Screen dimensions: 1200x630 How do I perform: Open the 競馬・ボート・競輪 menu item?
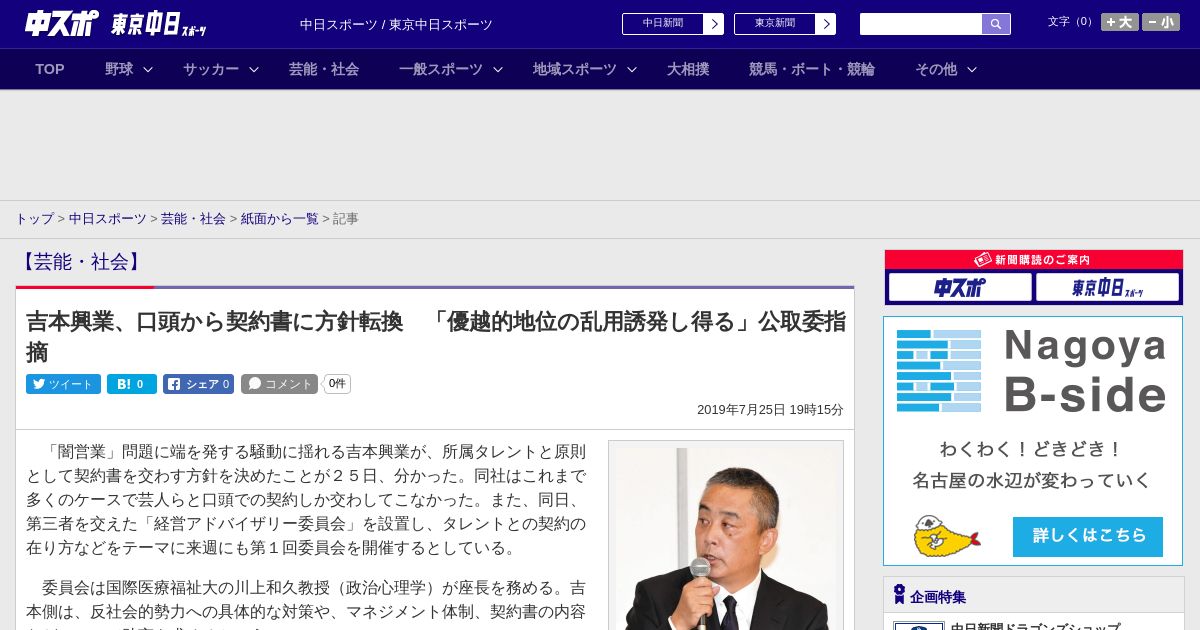(x=812, y=69)
